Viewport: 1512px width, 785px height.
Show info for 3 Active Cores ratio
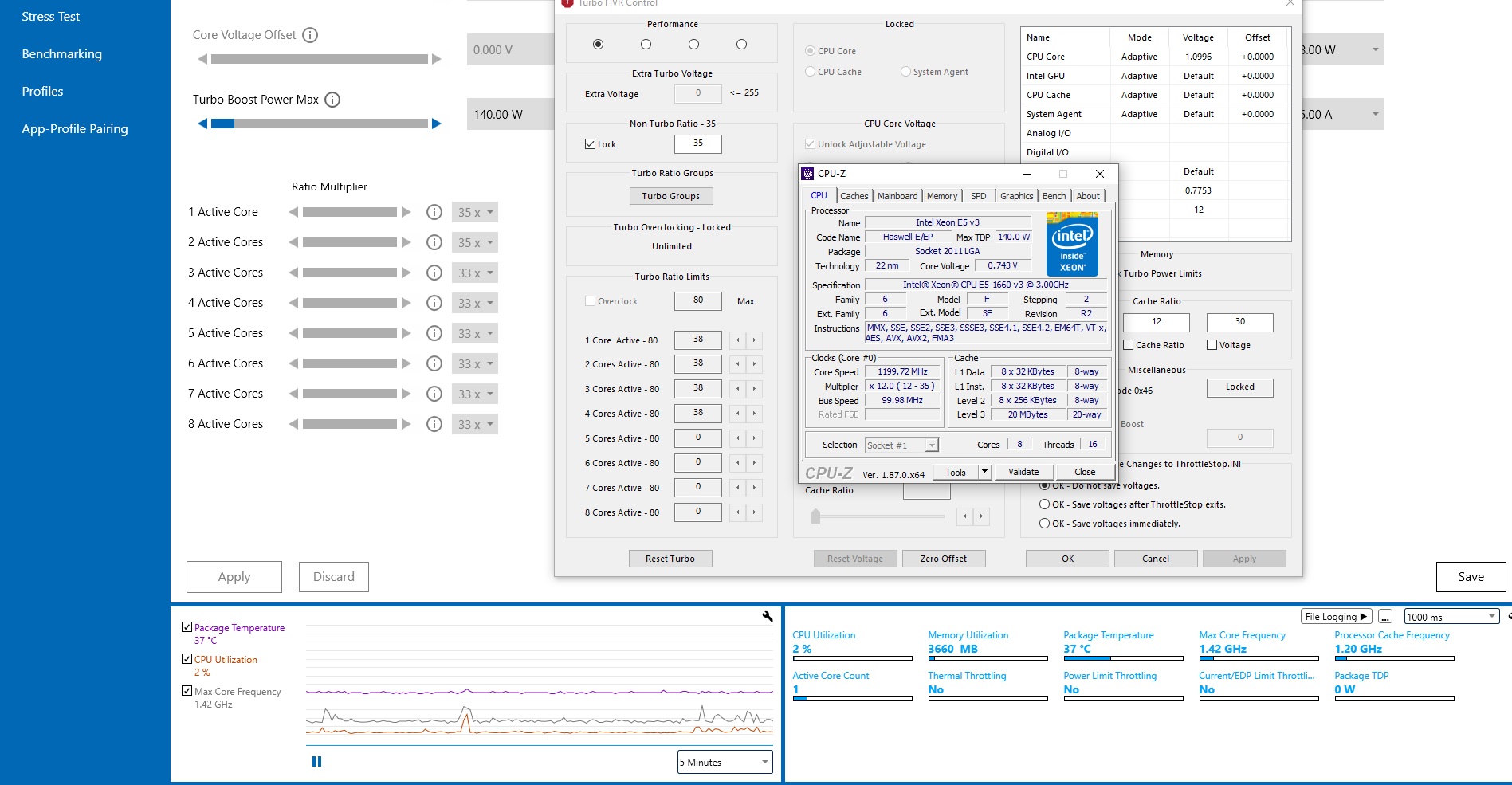434,273
